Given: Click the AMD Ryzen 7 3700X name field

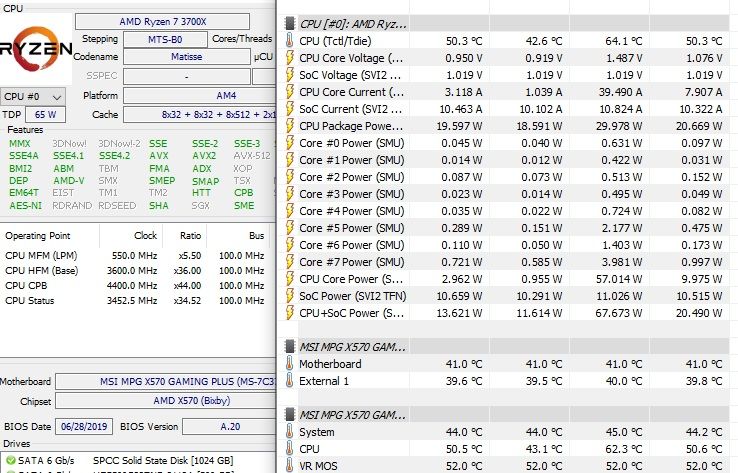Looking at the screenshot, I should [x=162, y=22].
